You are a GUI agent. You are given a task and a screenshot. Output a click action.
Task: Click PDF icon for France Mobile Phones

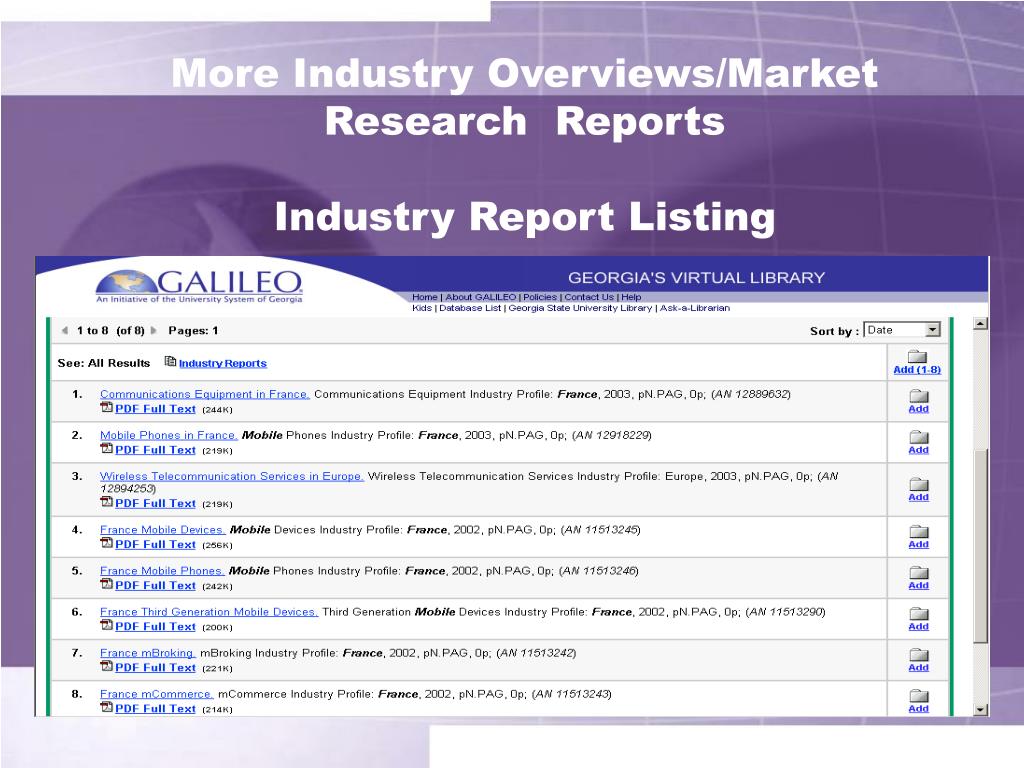(x=106, y=584)
